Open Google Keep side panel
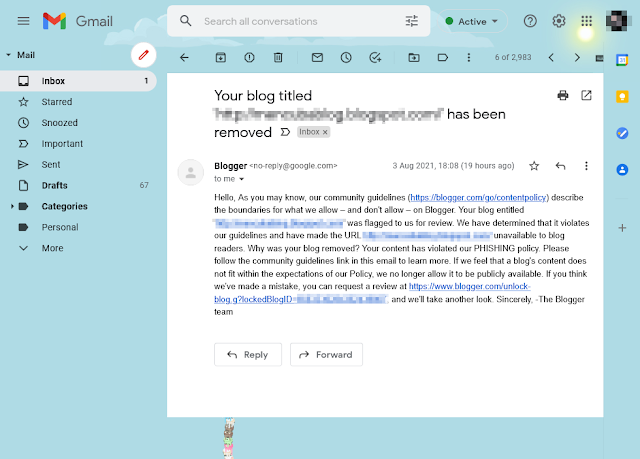The image size is (640, 459). coord(622,97)
